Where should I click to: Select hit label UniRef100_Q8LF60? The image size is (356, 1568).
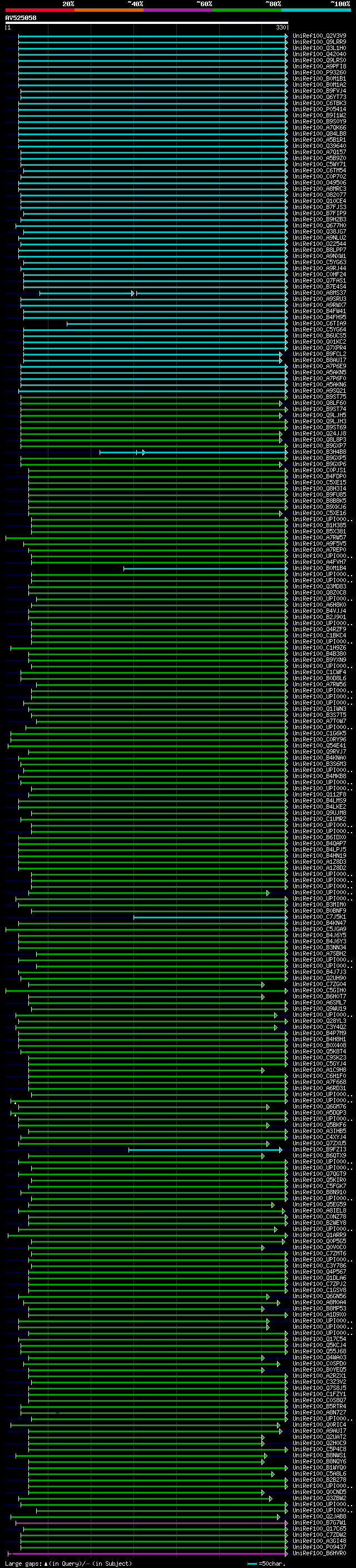[x=319, y=403]
